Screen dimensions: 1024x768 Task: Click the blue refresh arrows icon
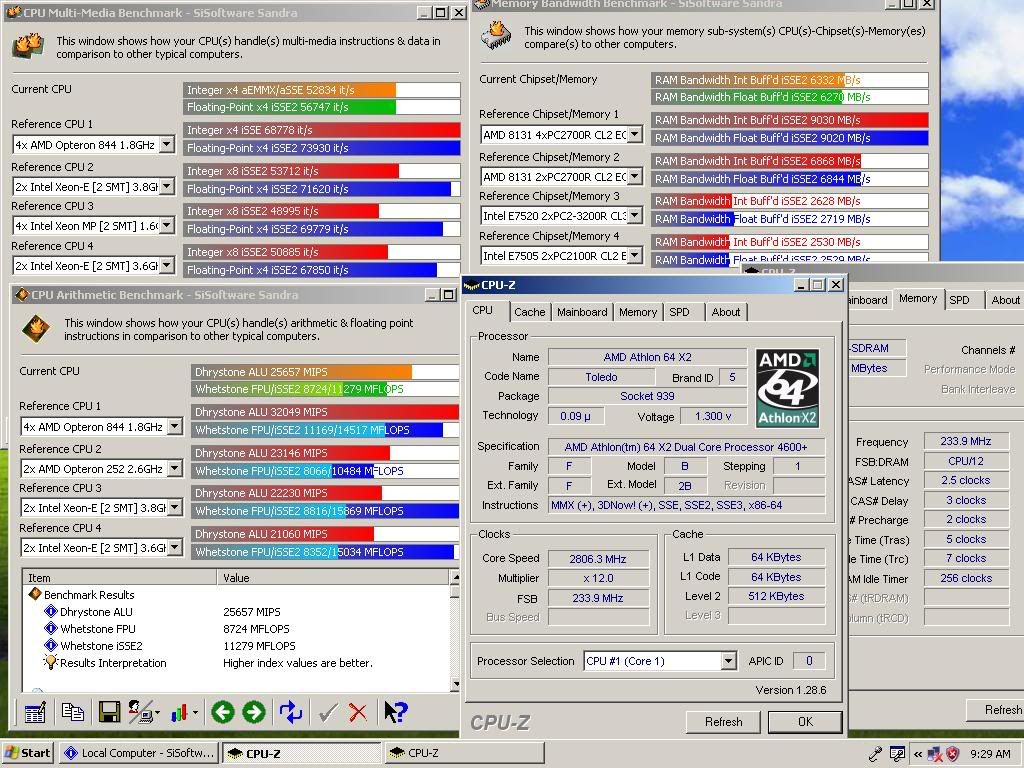tap(291, 712)
